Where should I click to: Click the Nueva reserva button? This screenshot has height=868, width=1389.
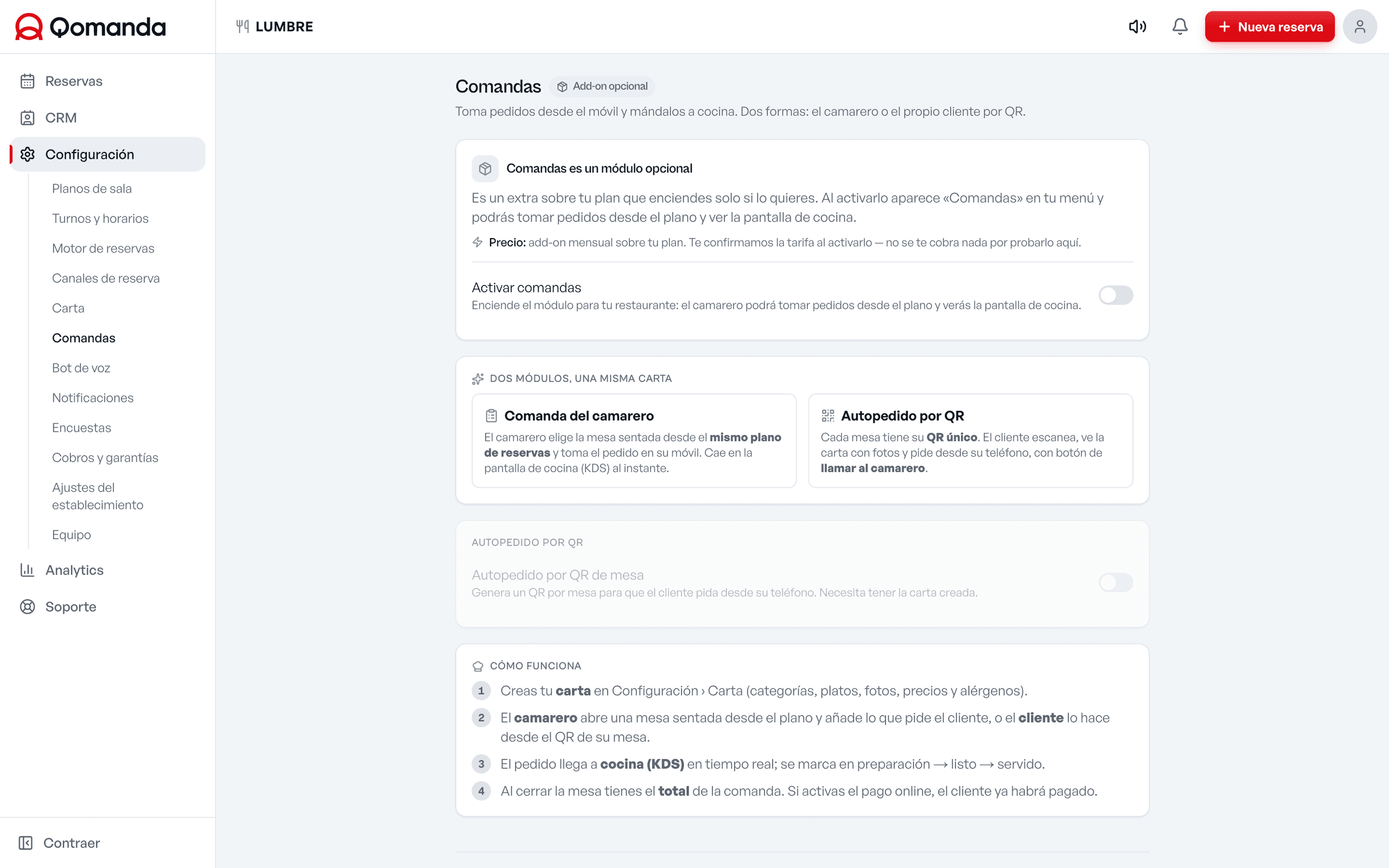(x=1270, y=27)
